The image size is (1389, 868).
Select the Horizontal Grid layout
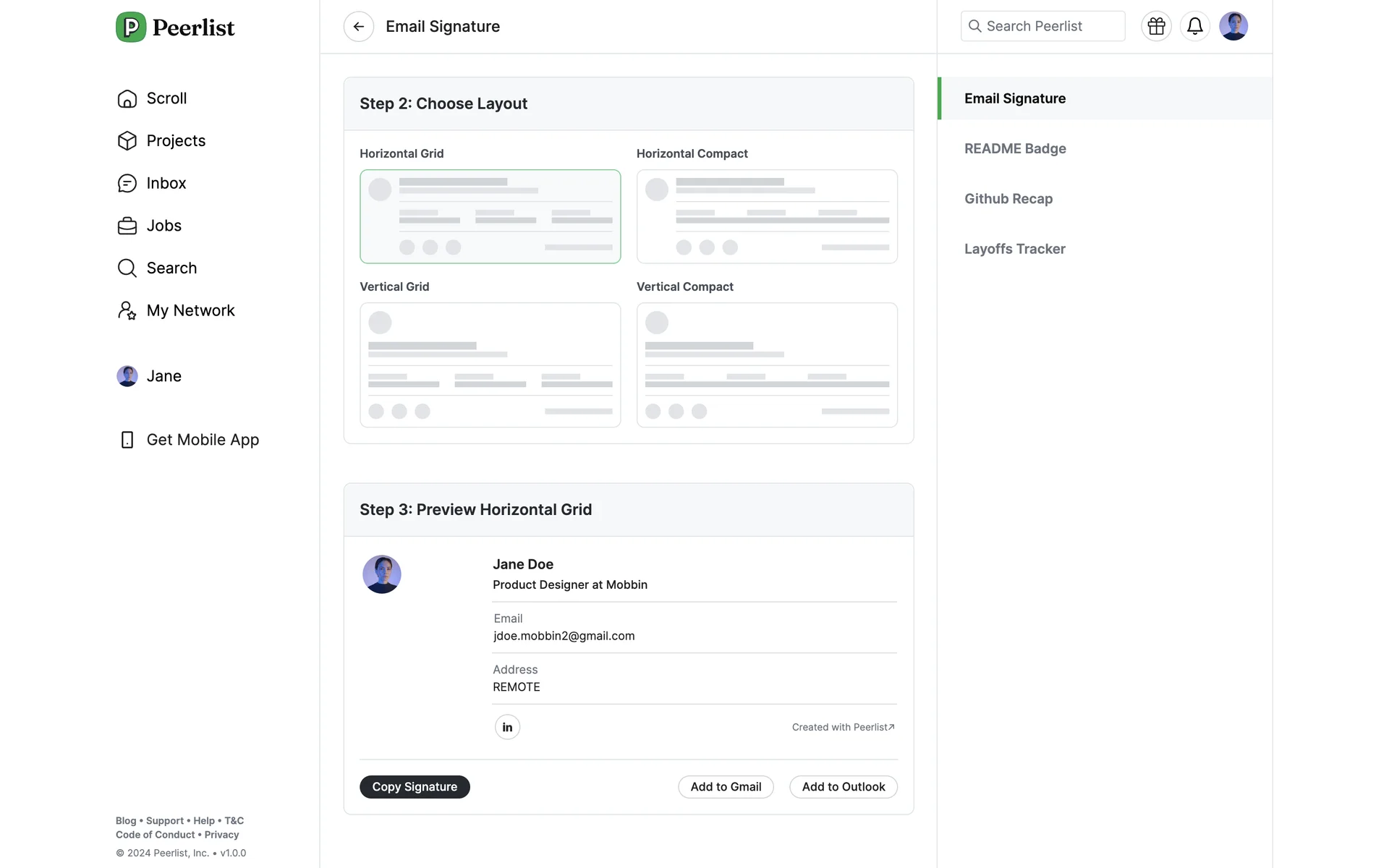click(x=490, y=216)
